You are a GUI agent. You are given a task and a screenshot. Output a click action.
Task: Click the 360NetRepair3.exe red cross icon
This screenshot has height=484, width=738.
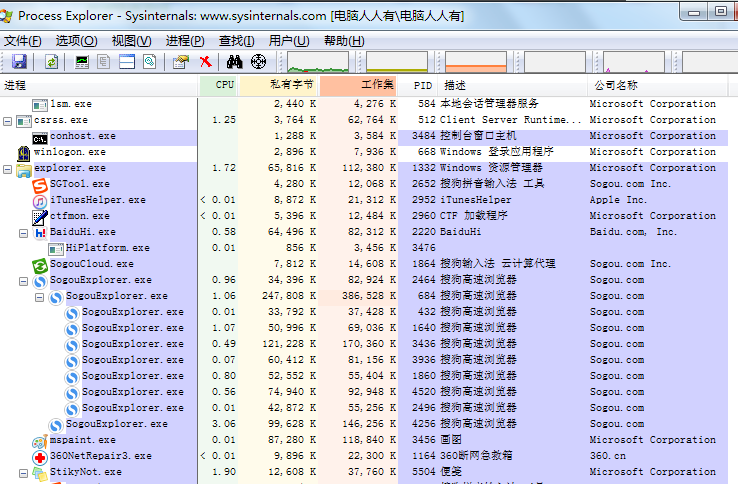coord(40,457)
